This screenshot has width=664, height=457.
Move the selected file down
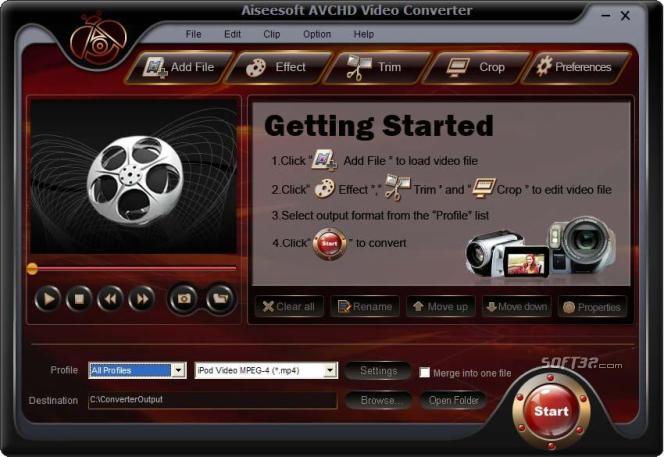coord(517,307)
